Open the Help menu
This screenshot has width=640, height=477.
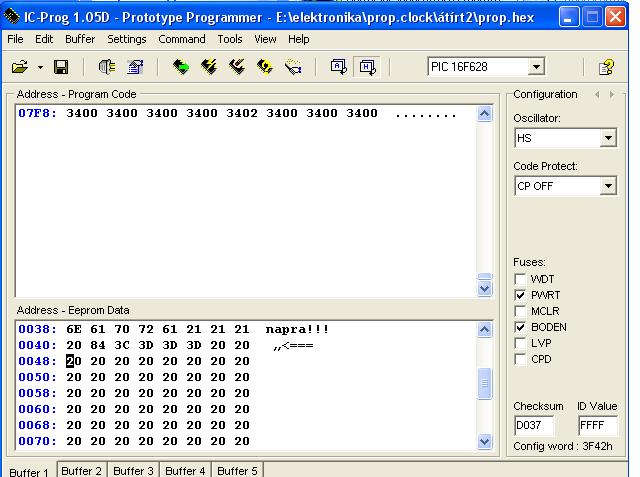pyautogui.click(x=298, y=39)
